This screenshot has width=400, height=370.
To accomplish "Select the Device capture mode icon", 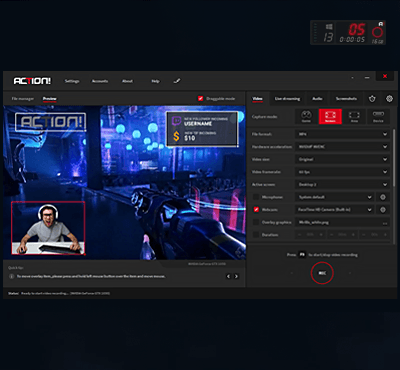I will pos(378,116).
